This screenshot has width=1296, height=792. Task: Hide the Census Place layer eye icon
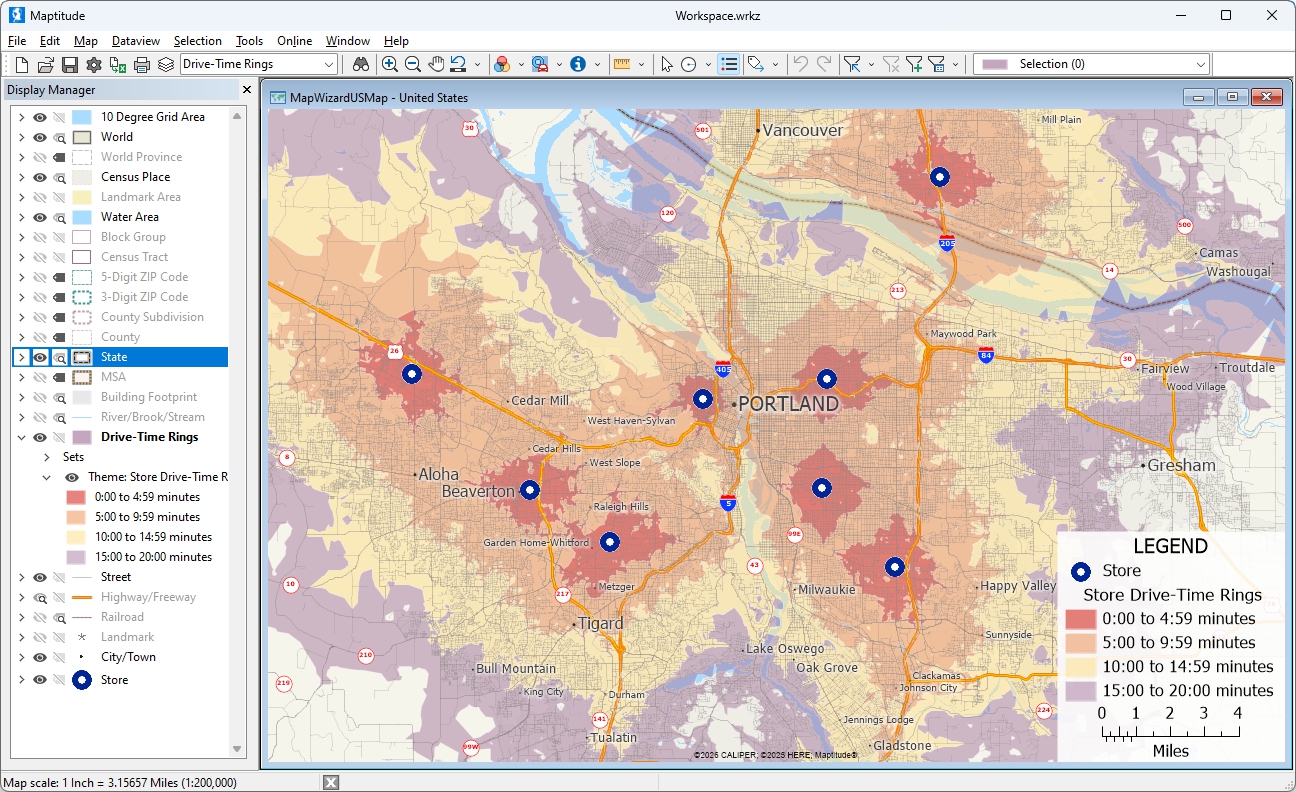point(40,177)
